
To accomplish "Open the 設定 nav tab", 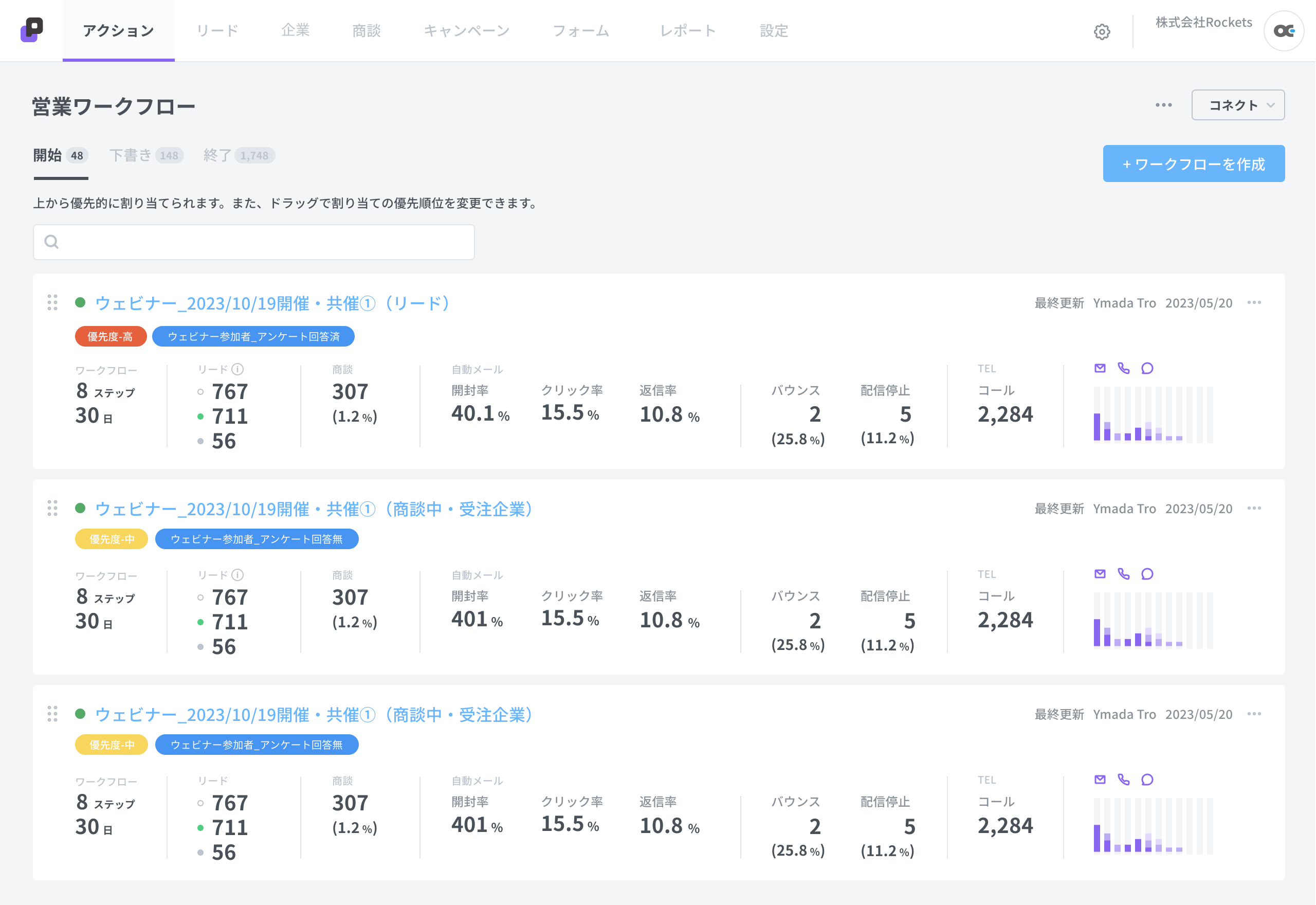I will click(x=775, y=31).
